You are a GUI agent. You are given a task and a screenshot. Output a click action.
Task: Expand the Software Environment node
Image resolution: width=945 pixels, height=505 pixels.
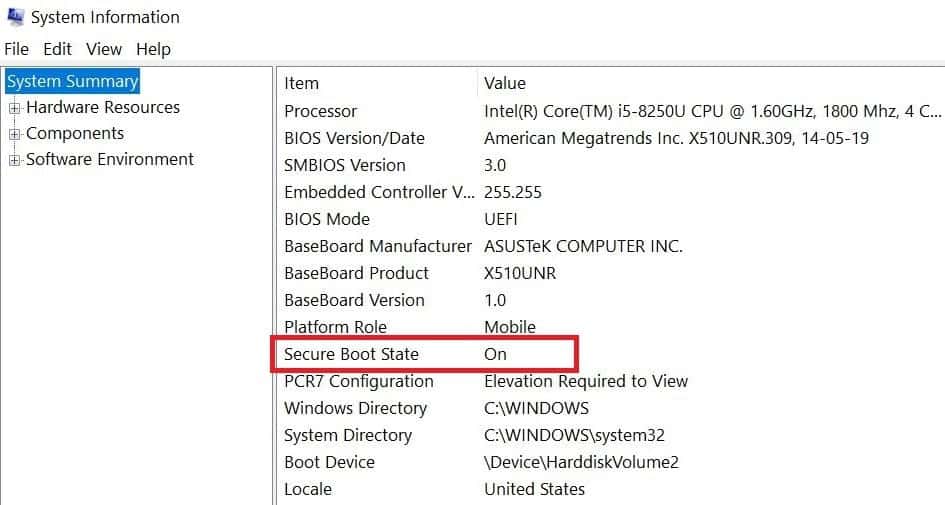pos(15,160)
